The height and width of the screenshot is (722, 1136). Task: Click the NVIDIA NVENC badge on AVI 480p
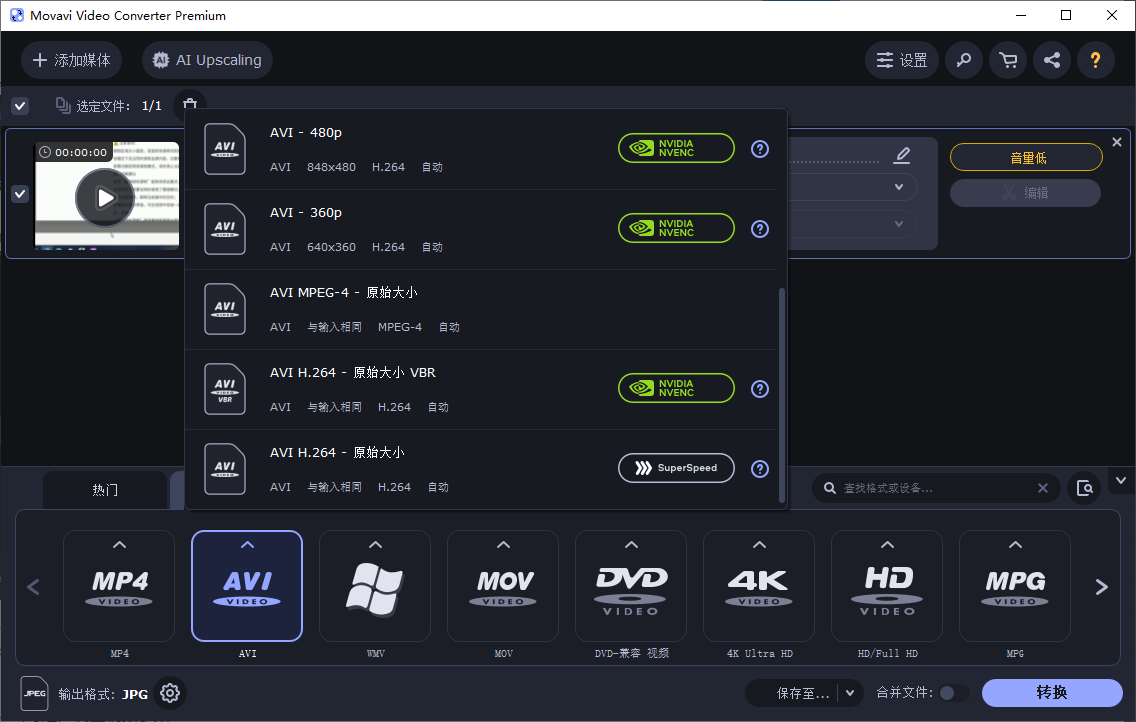tap(676, 148)
